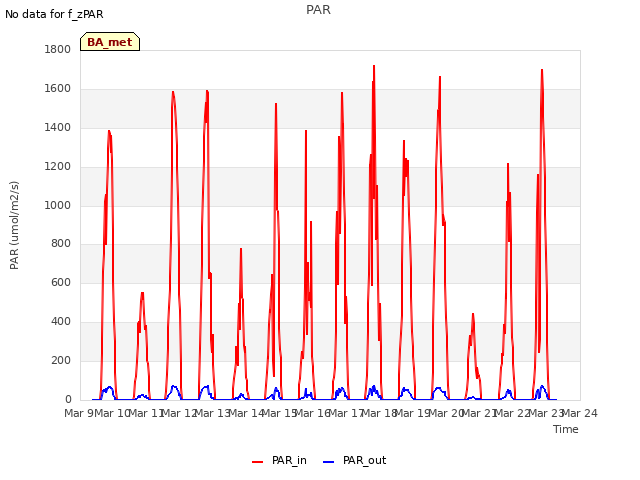Click the PAR chart title

click(318, 10)
